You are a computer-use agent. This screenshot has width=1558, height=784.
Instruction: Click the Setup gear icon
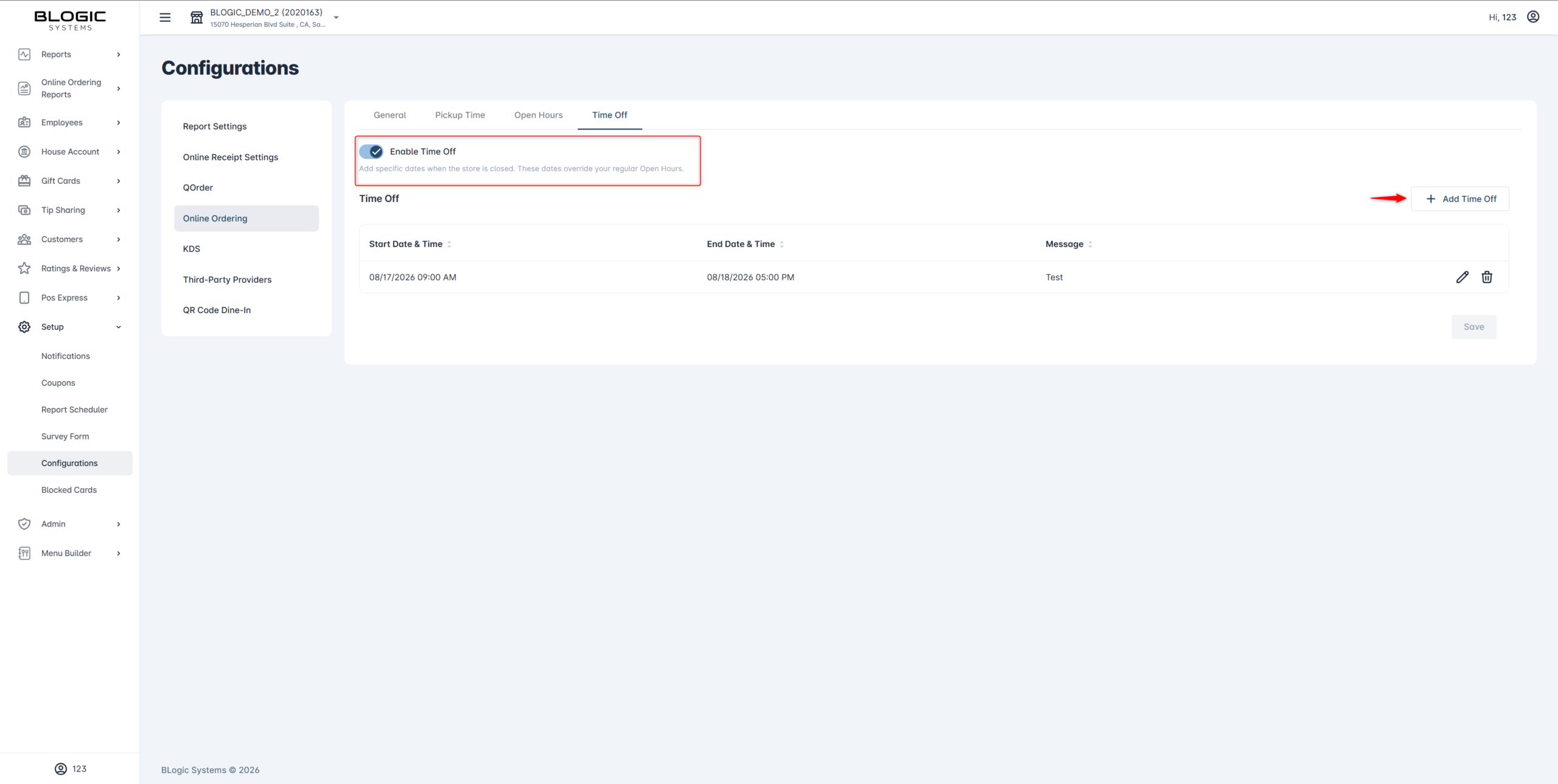pyautogui.click(x=24, y=327)
